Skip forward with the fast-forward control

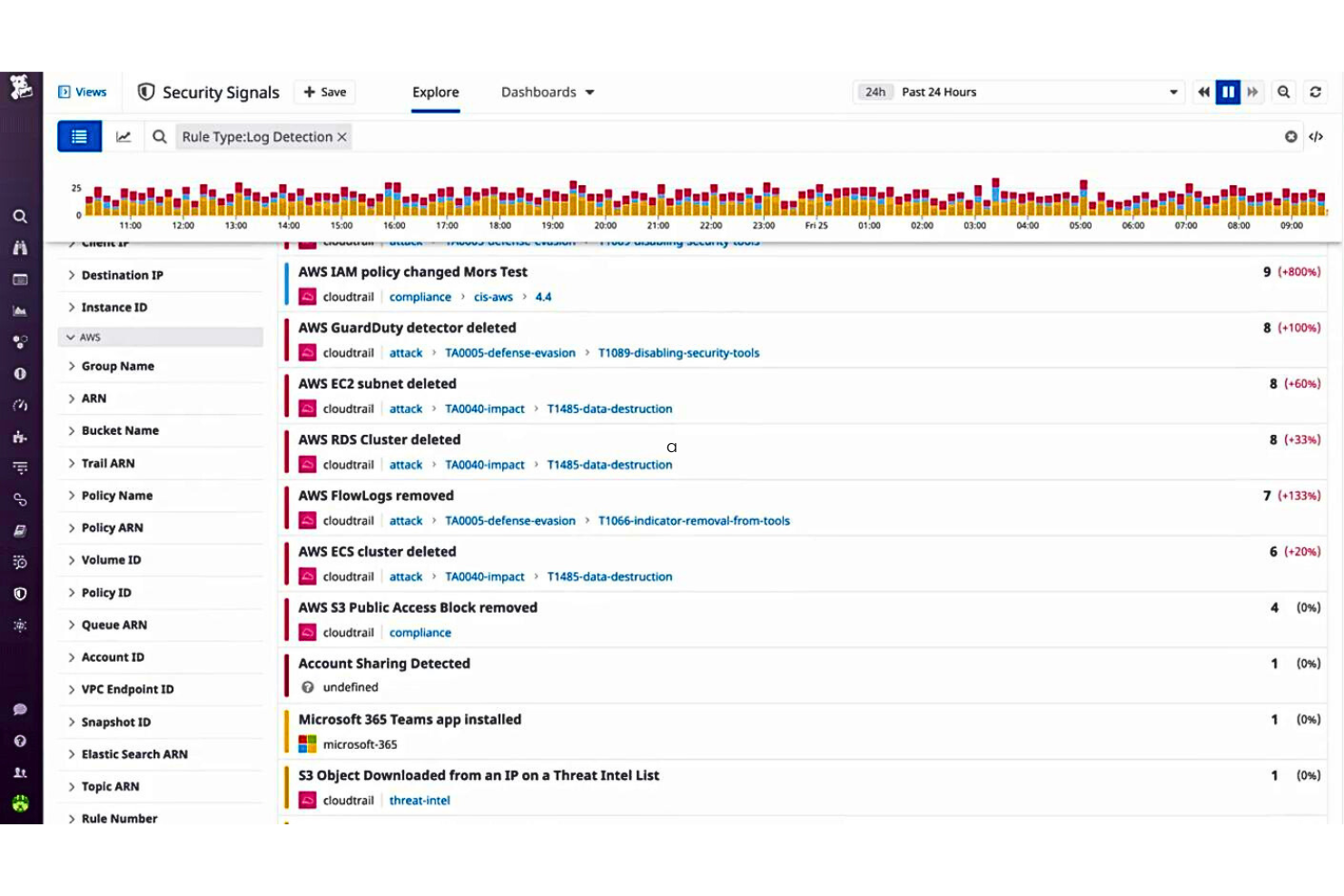coord(1252,92)
